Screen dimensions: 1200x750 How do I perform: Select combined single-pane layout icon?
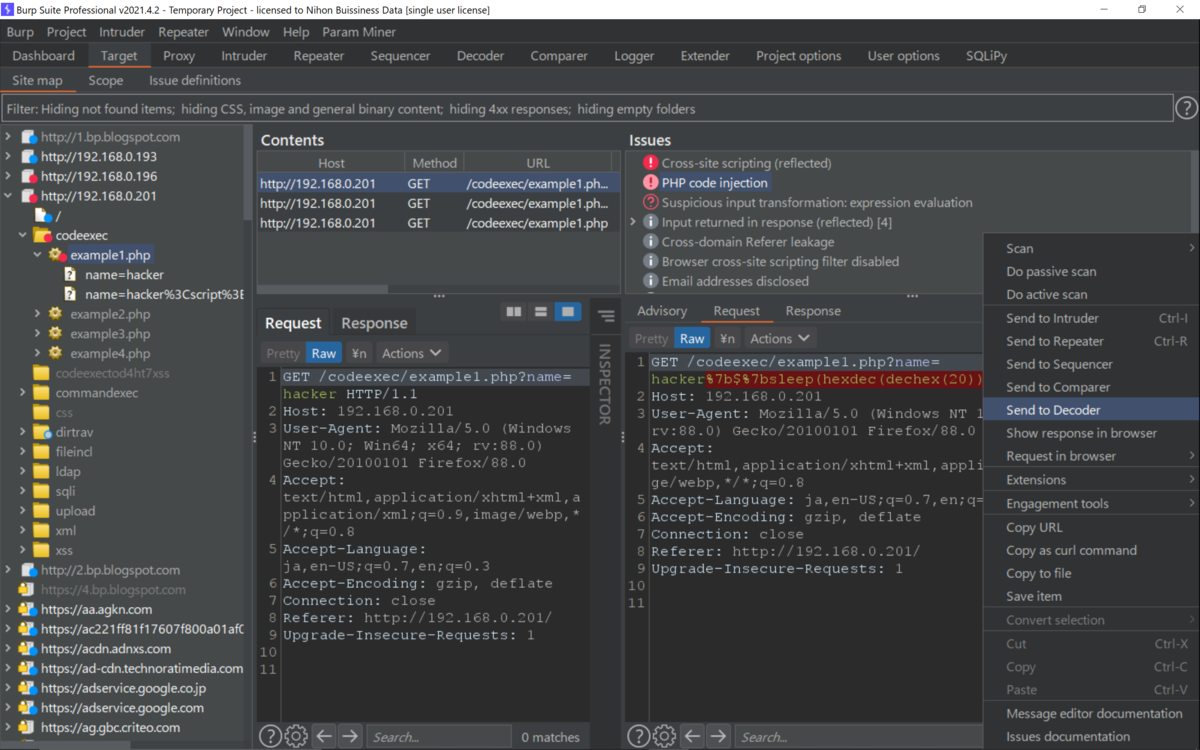tap(568, 312)
